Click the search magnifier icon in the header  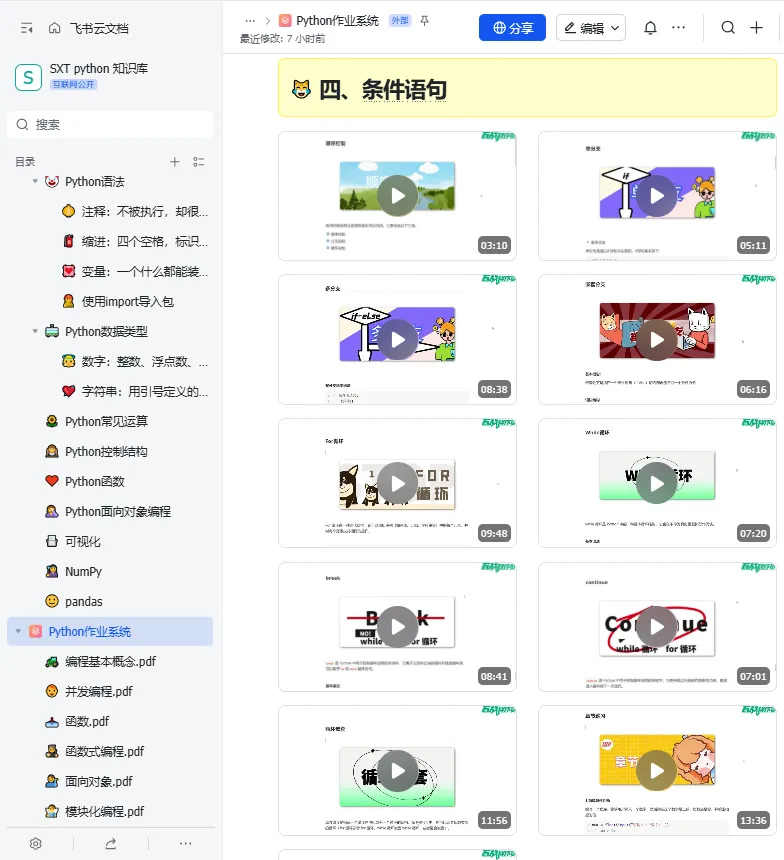[728, 27]
